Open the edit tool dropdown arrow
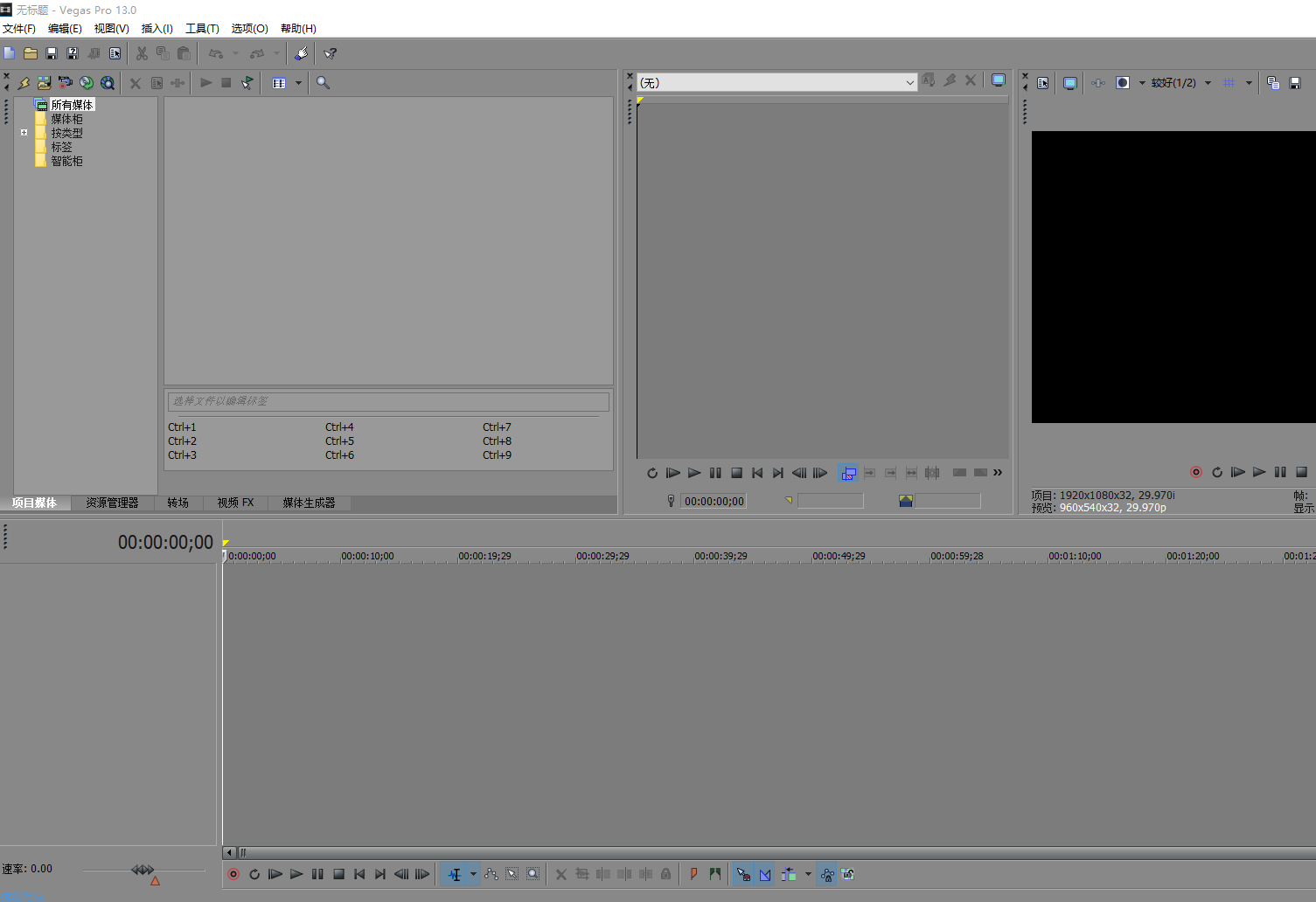This screenshot has width=1316, height=902. coord(473,874)
